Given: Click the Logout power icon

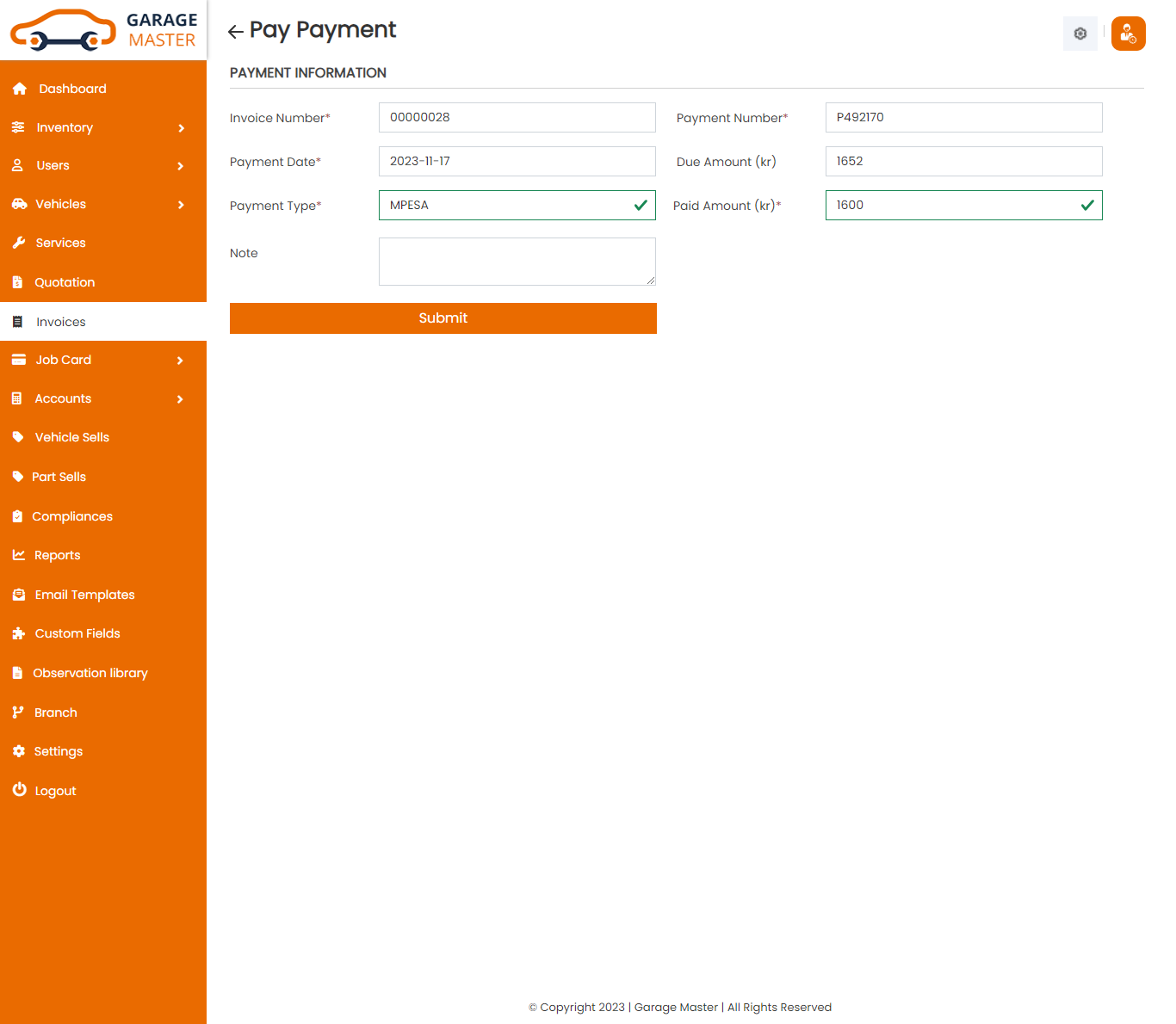Looking at the screenshot, I should pyautogui.click(x=19, y=790).
